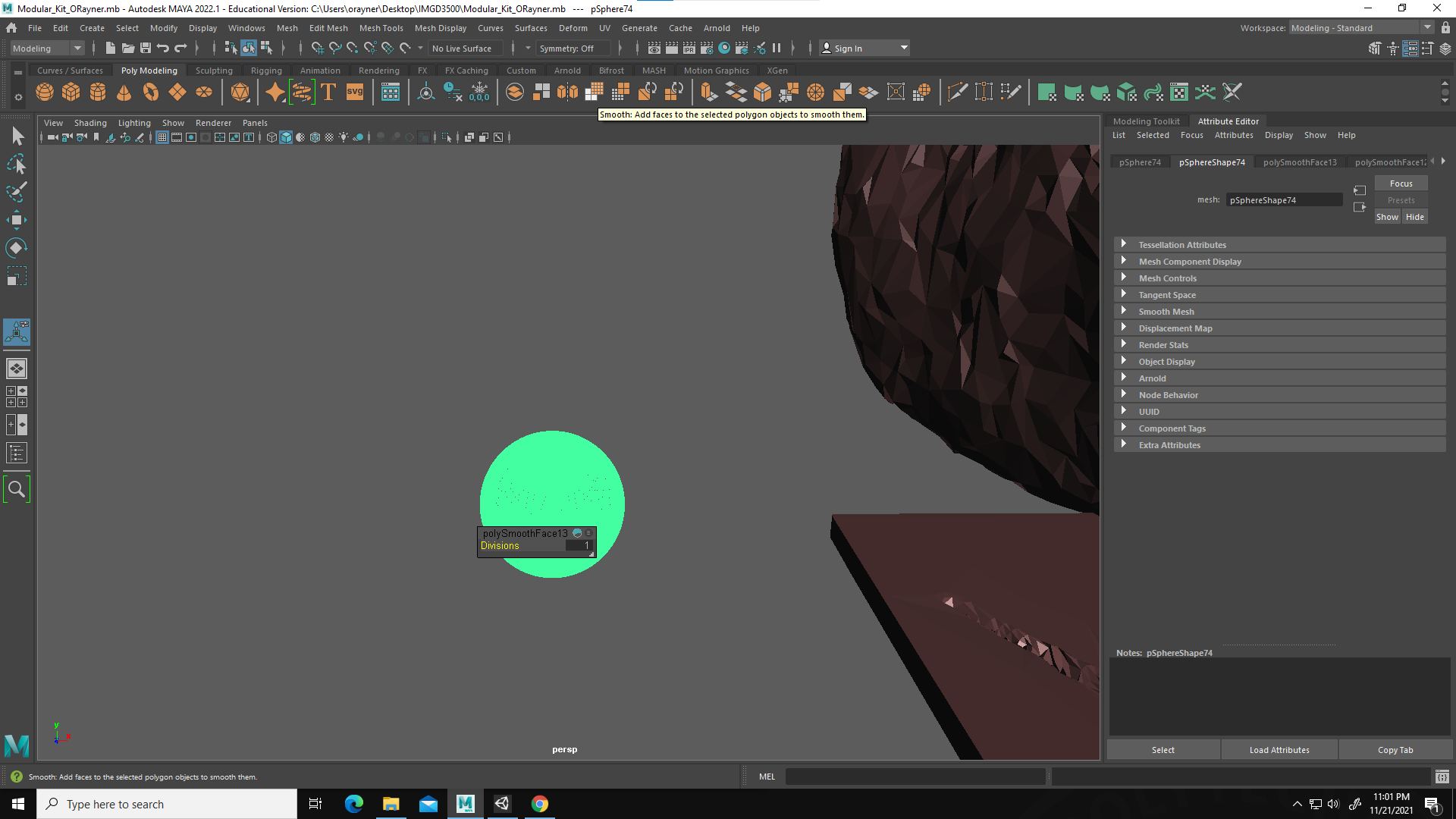
Task: Click the Copy Tab button
Action: pyautogui.click(x=1395, y=750)
